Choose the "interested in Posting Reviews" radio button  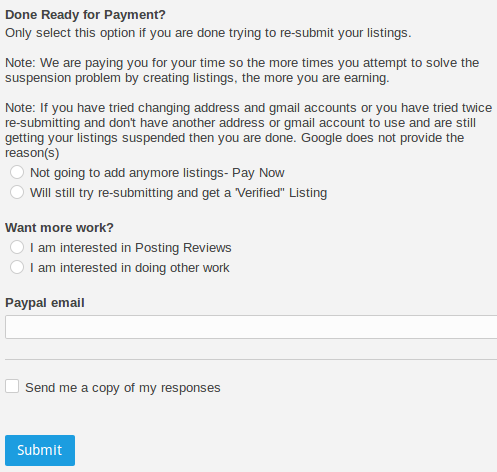[17, 247]
